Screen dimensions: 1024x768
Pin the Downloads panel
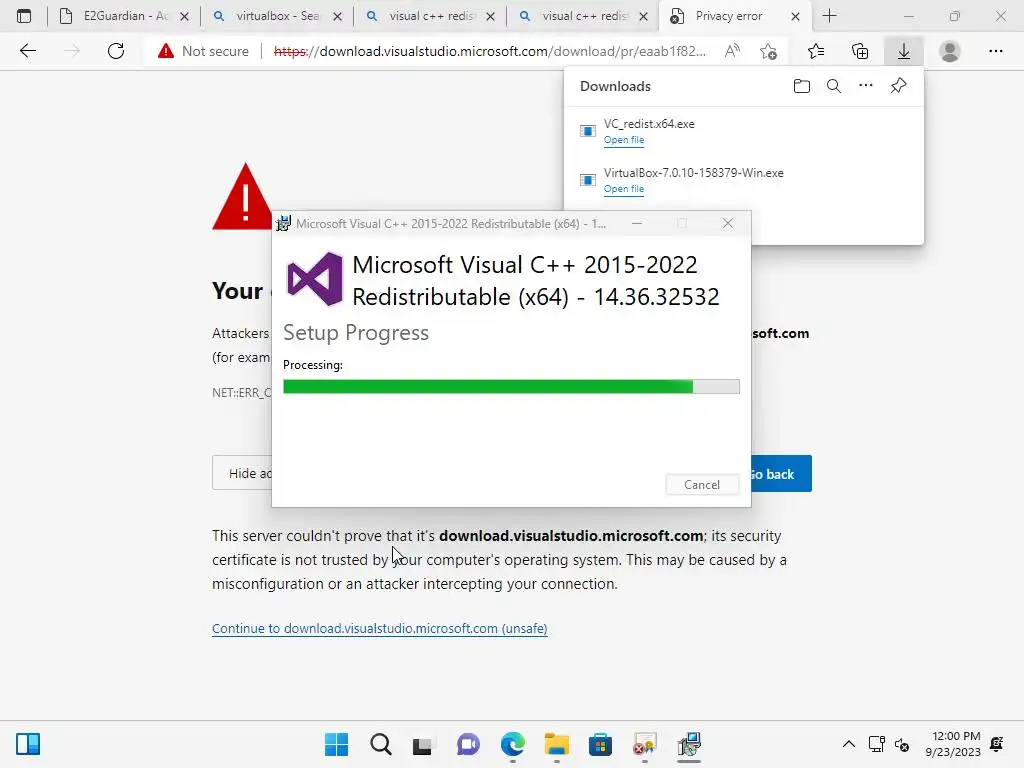tap(899, 86)
